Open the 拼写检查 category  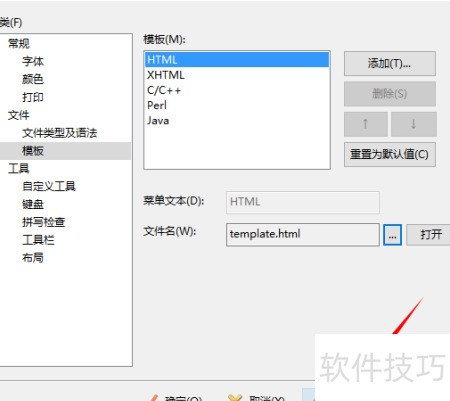(x=44, y=222)
